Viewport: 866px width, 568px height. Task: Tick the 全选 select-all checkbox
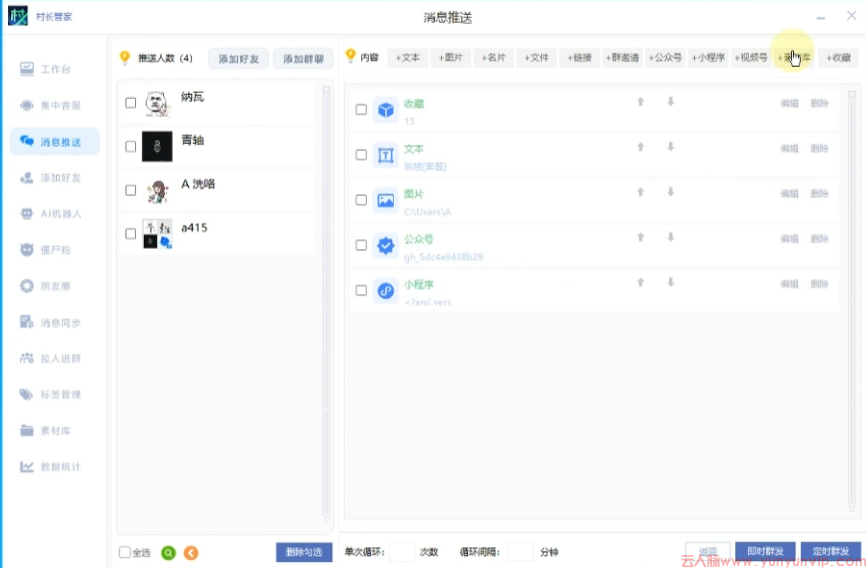(x=125, y=552)
